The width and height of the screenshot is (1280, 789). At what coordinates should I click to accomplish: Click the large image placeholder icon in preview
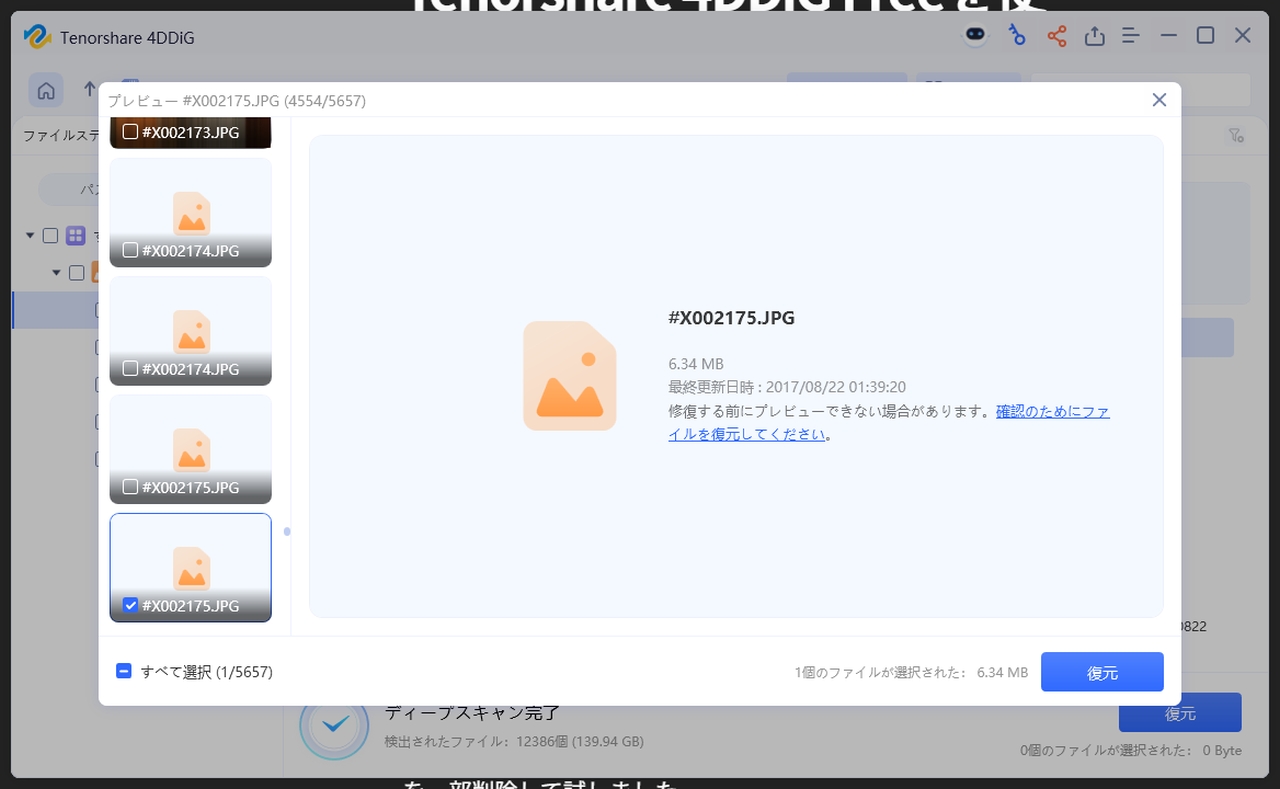click(x=570, y=376)
